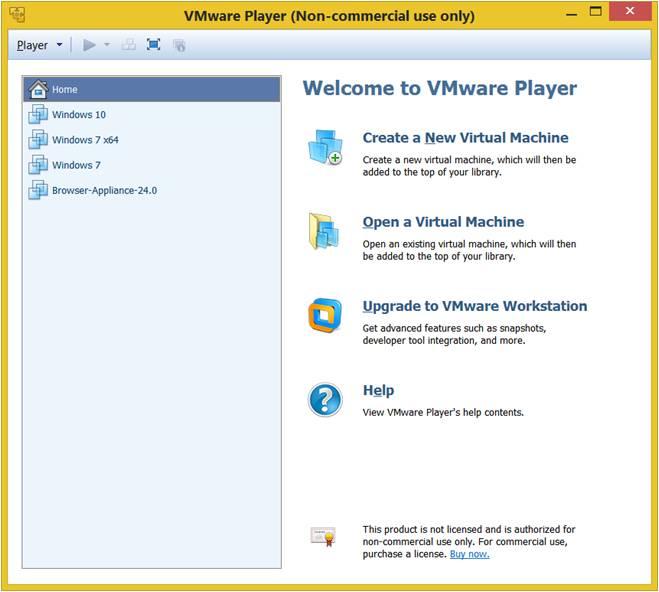Click the Unity mode toolbar icon

pos(179,45)
